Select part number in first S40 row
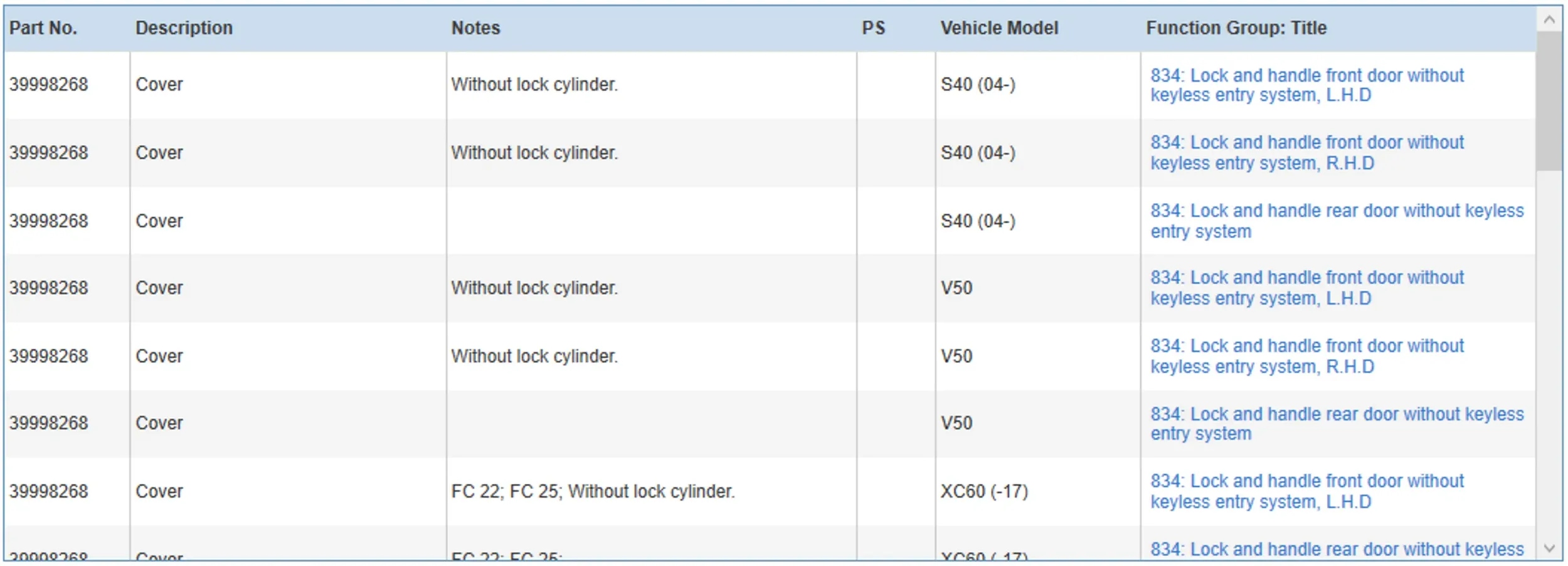Viewport: 1568px width, 566px height. pos(49,85)
